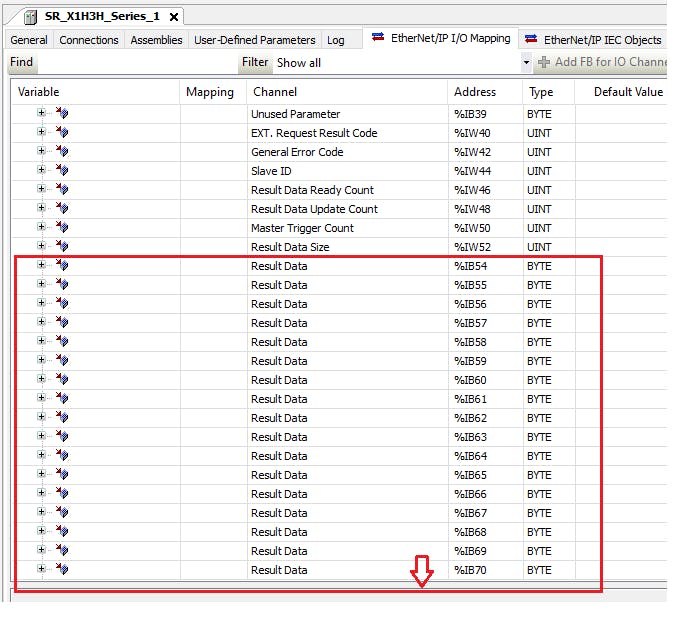
Task: Expand the EXT. Request Result Code row
Action: (x=41, y=133)
